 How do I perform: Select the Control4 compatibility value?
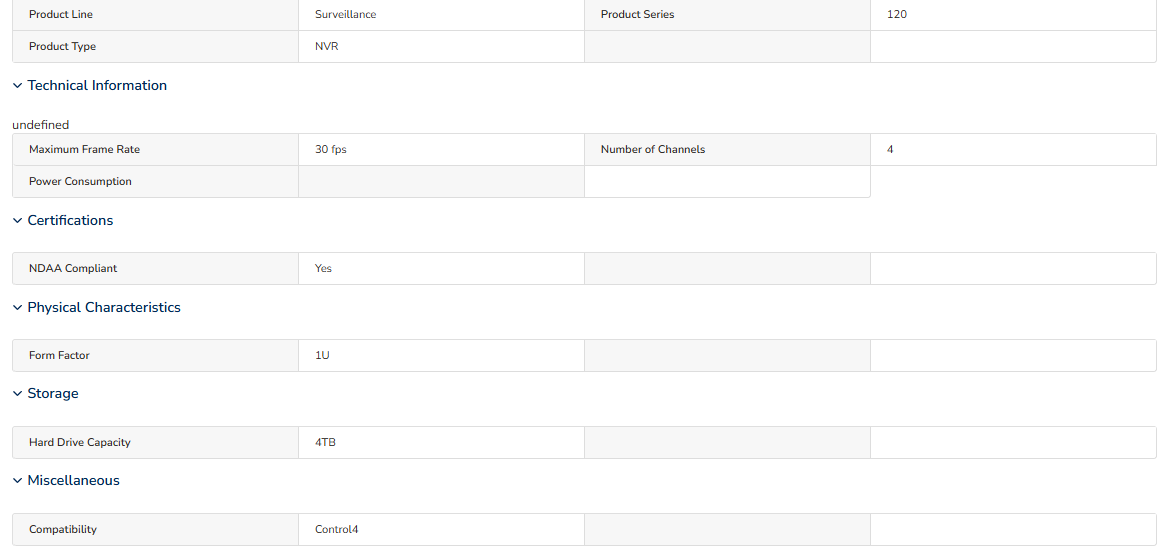tap(441, 529)
